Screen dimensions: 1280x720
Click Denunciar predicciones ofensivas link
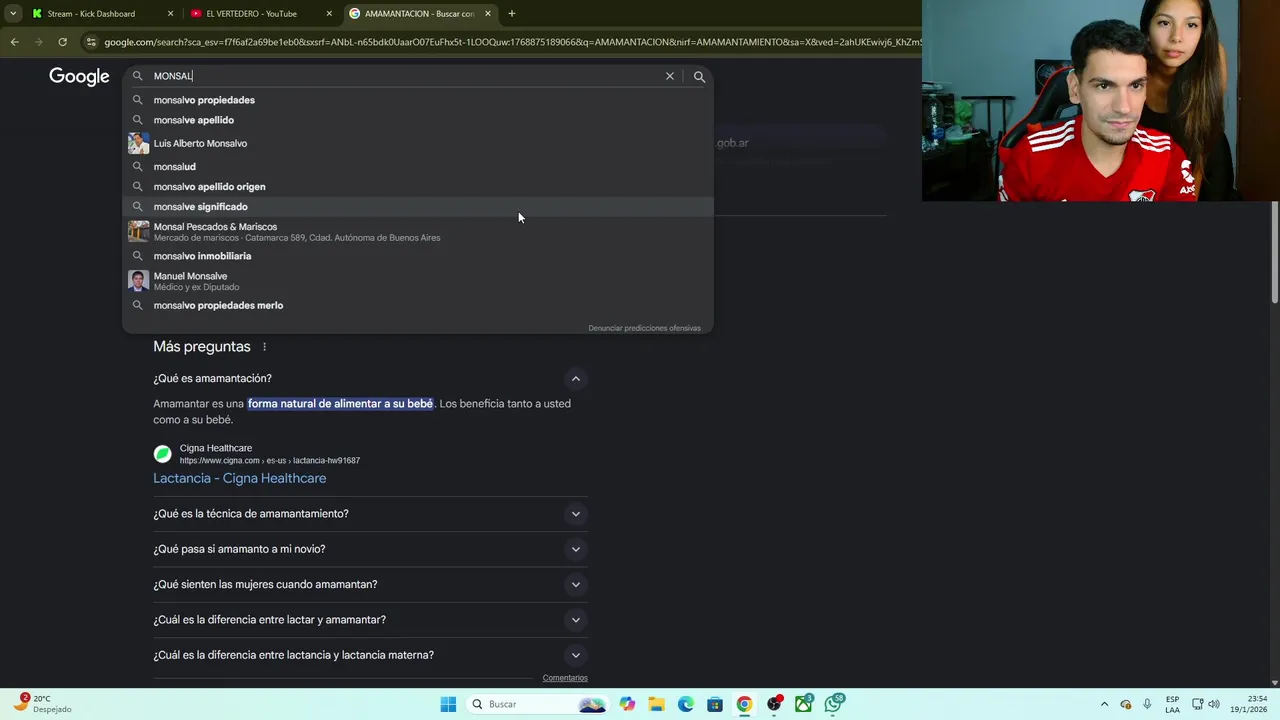(644, 328)
